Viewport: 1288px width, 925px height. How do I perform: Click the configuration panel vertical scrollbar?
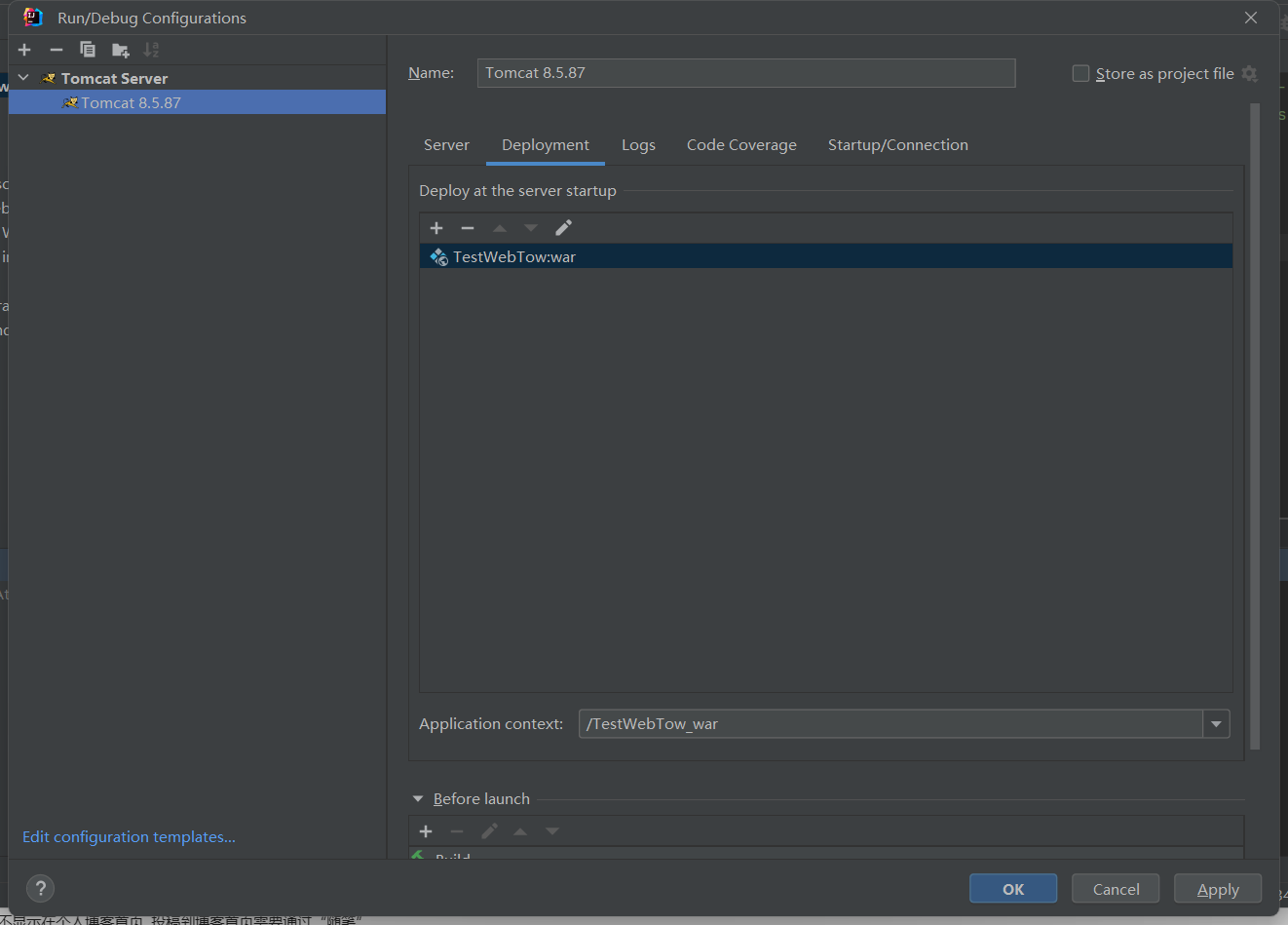coord(1255,427)
